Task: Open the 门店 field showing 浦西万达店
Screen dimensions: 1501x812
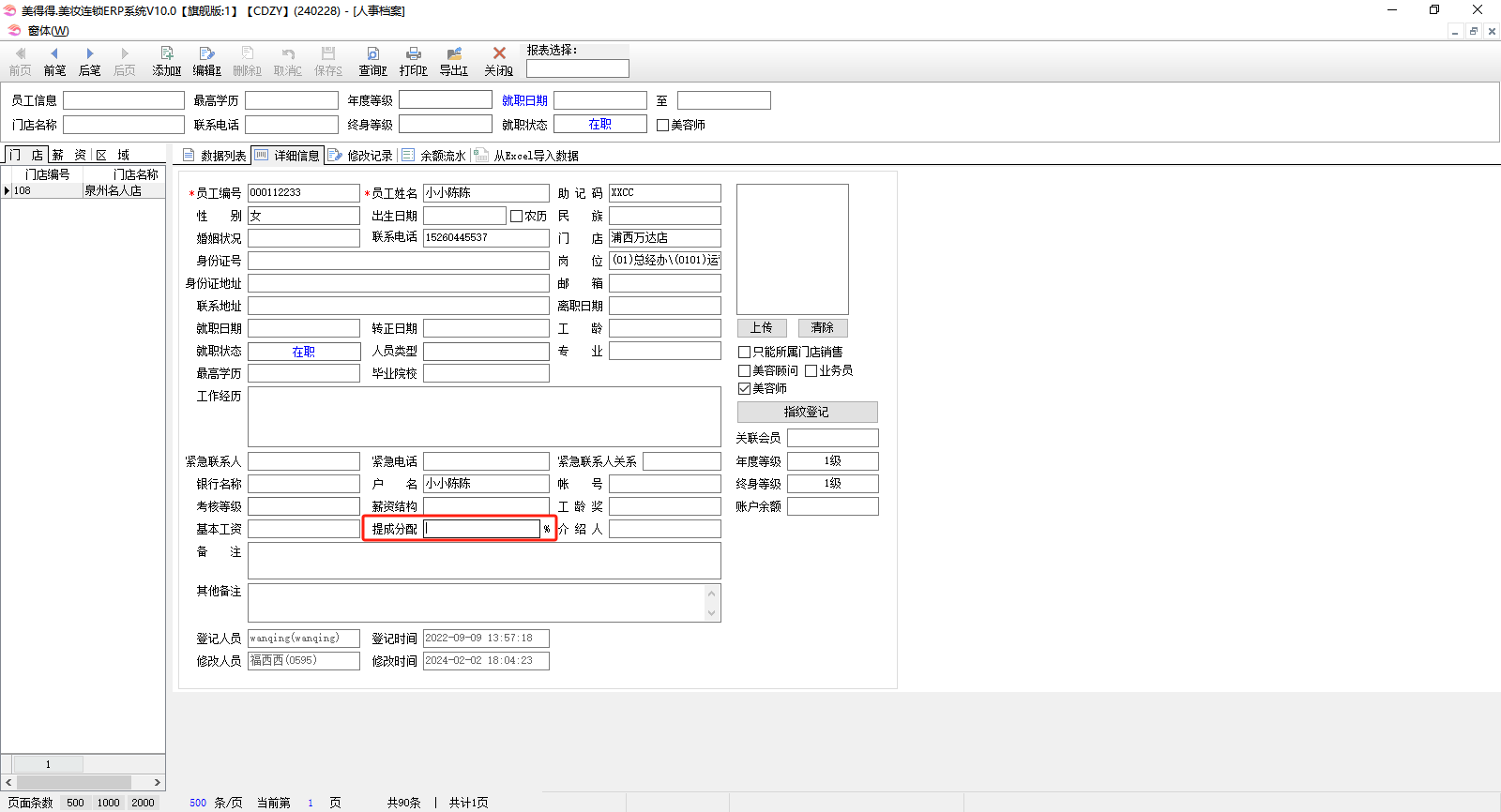Action: point(665,238)
